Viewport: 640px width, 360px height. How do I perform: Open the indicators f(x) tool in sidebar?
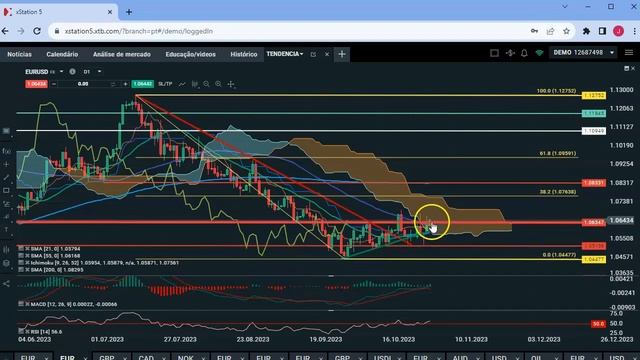point(6,151)
